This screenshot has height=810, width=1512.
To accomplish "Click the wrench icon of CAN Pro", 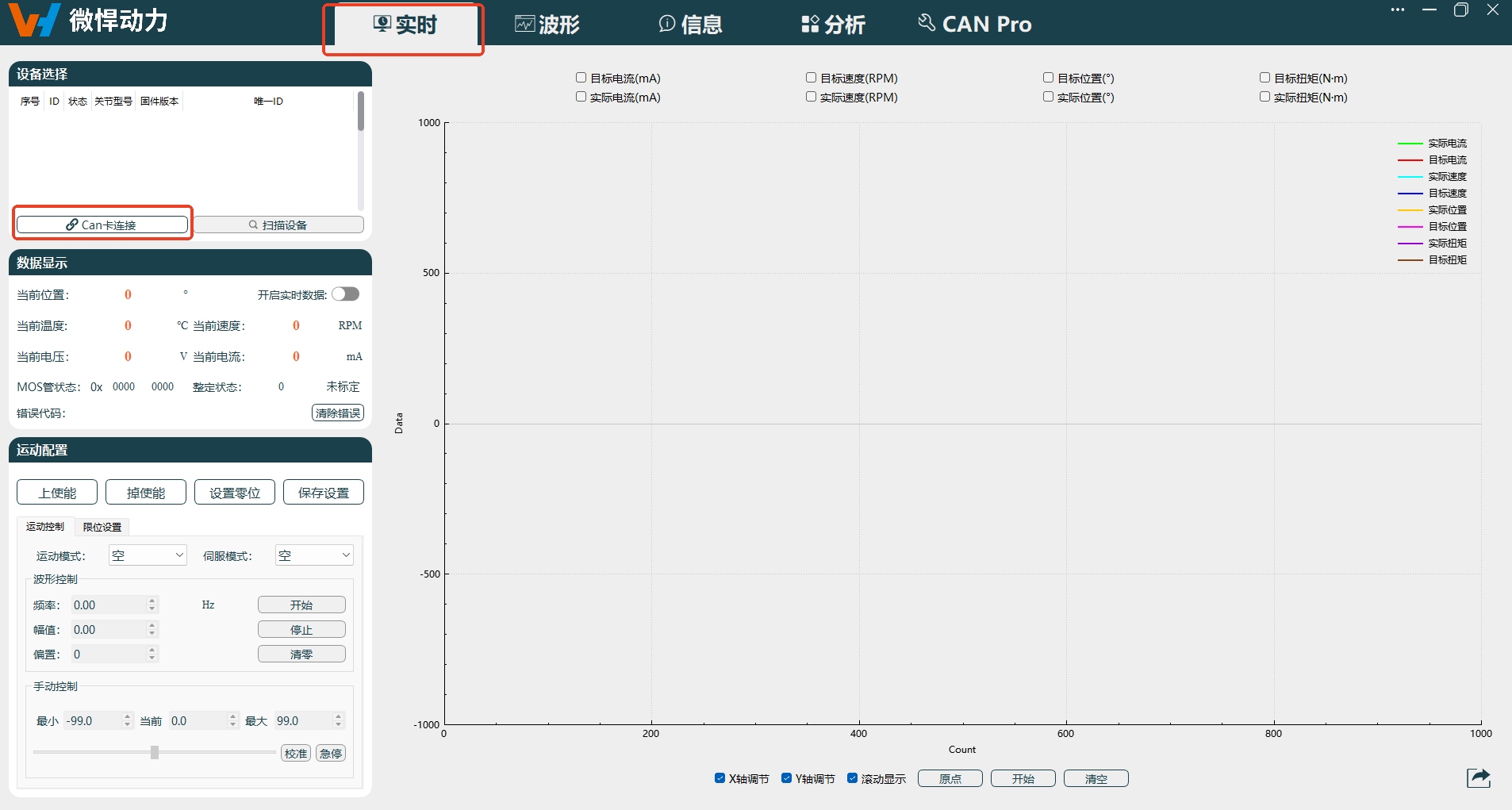I will coord(926,23).
